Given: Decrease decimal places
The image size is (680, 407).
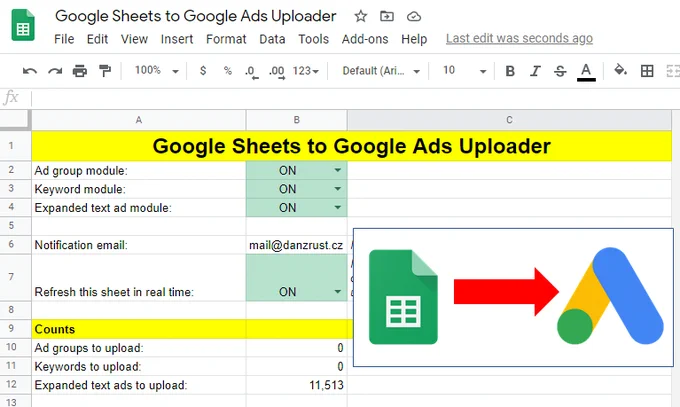Looking at the screenshot, I should click(252, 72).
